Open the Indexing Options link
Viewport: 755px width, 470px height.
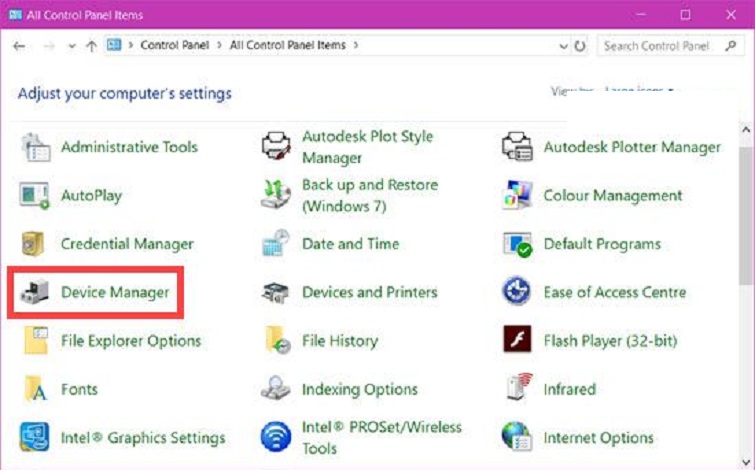tap(360, 390)
